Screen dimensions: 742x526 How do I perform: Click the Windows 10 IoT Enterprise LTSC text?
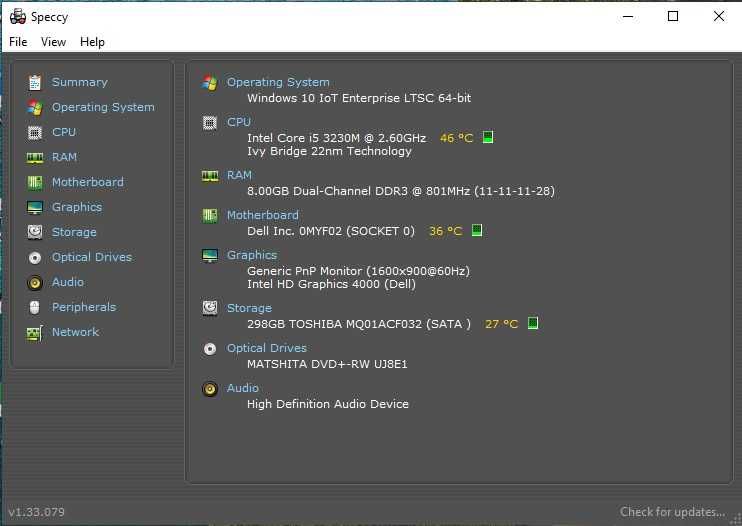tap(359, 98)
